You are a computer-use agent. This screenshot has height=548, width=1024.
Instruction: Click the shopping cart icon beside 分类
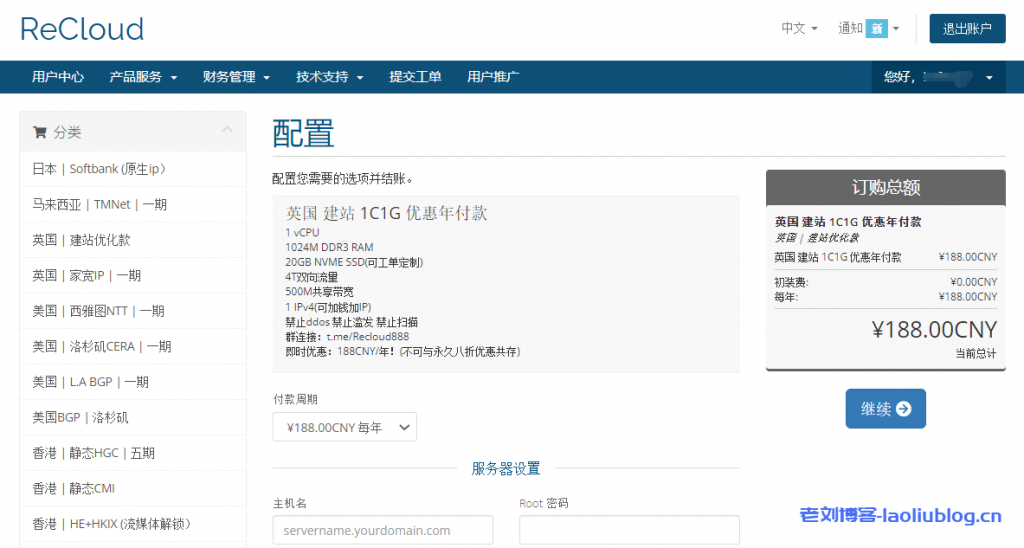[40, 133]
